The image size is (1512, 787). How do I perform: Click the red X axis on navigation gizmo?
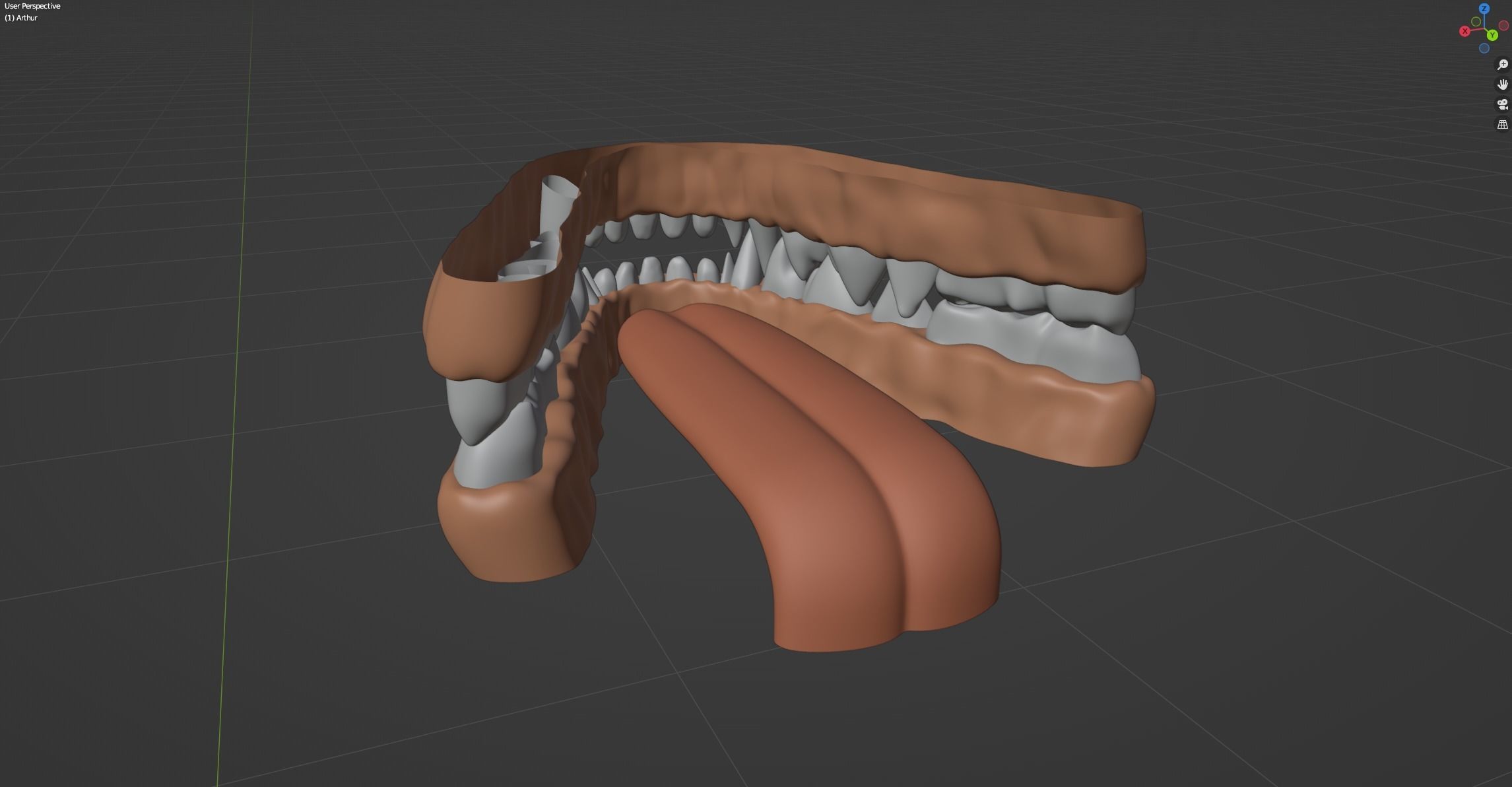(1465, 31)
